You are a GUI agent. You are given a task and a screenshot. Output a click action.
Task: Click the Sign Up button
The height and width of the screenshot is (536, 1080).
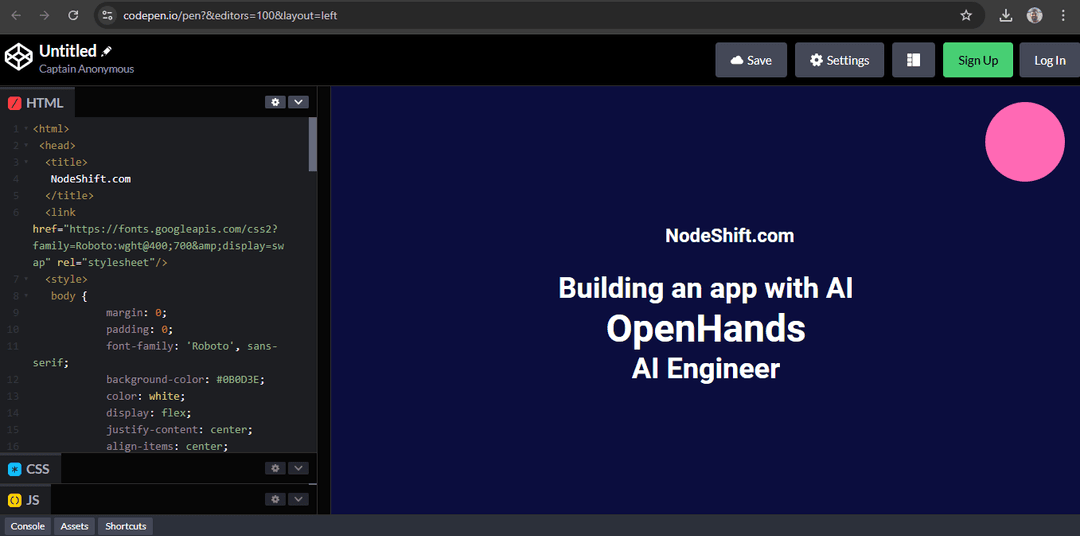tap(978, 60)
